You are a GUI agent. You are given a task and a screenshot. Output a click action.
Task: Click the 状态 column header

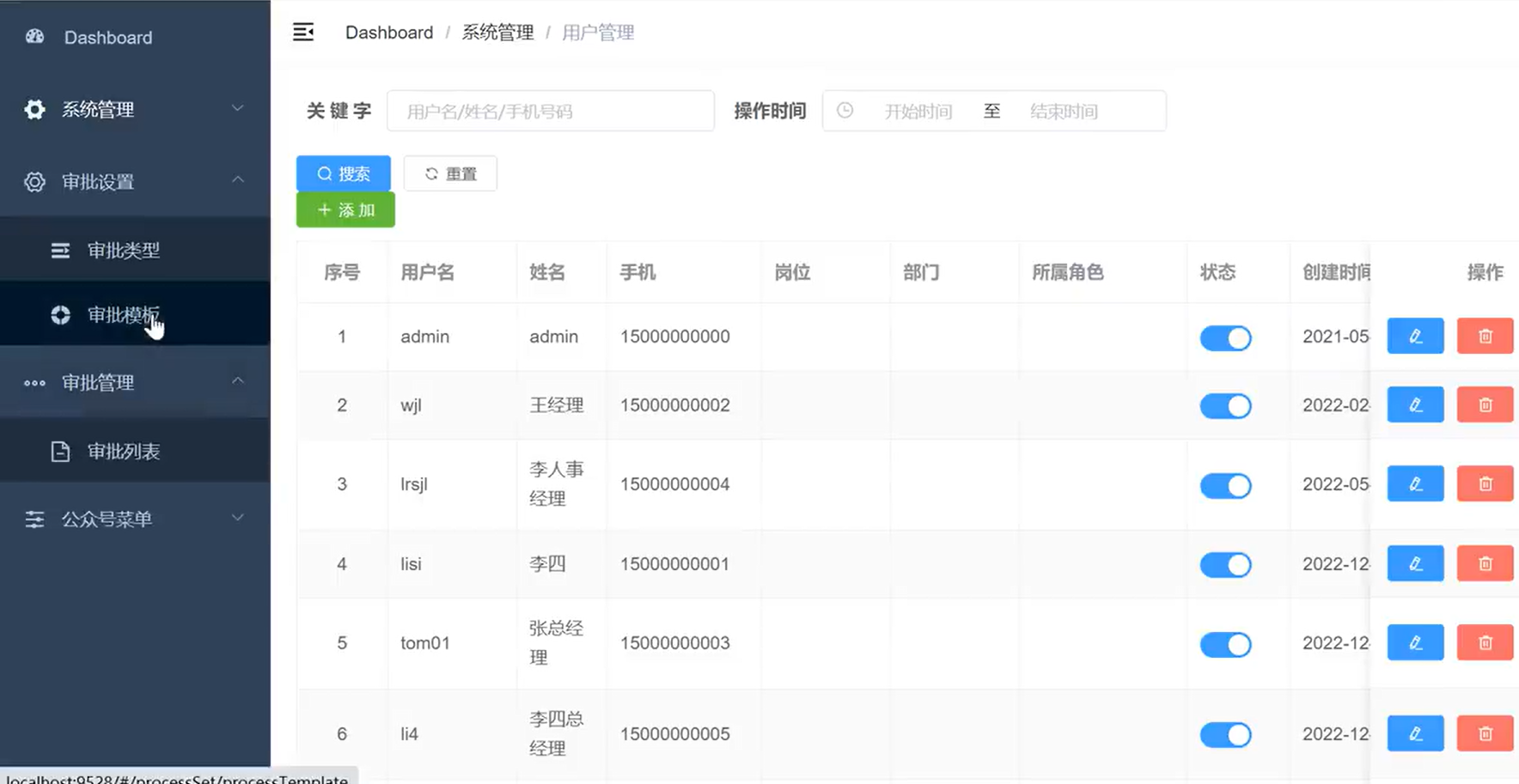(1217, 272)
